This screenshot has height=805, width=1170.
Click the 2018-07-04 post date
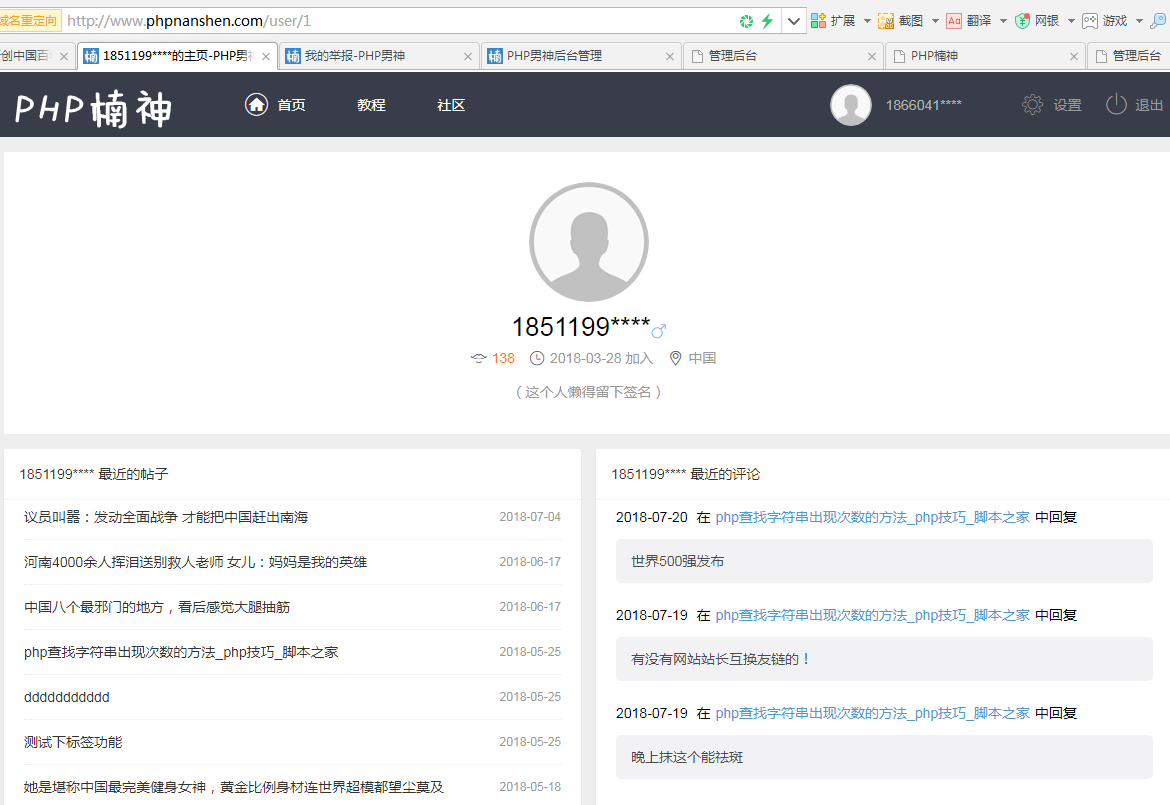(x=530, y=516)
